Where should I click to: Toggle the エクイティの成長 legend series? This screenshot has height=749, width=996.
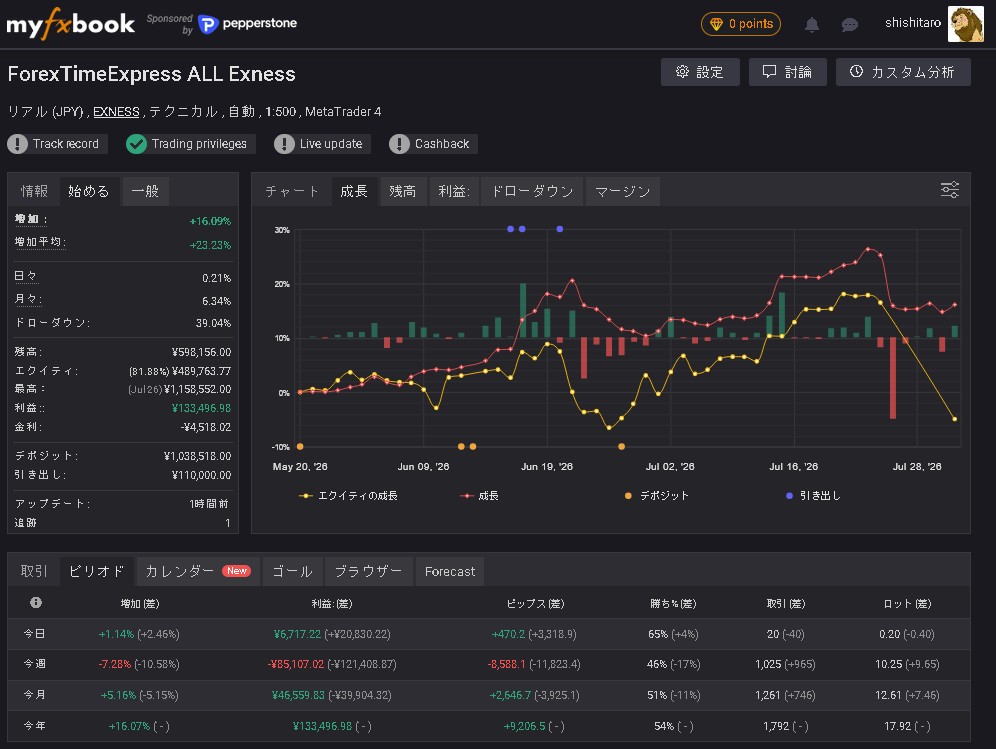pos(348,496)
